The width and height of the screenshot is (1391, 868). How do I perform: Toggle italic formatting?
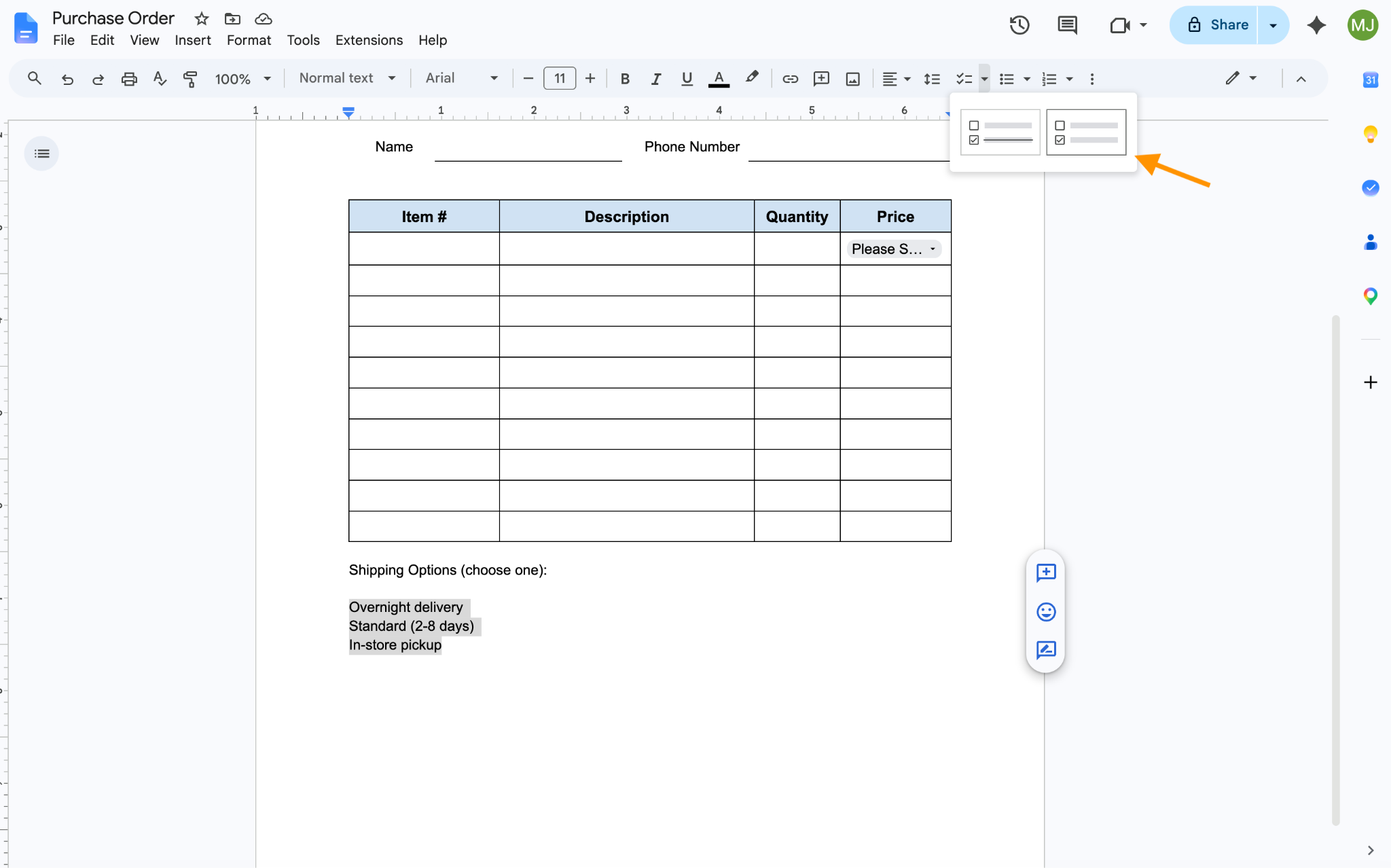(x=655, y=79)
